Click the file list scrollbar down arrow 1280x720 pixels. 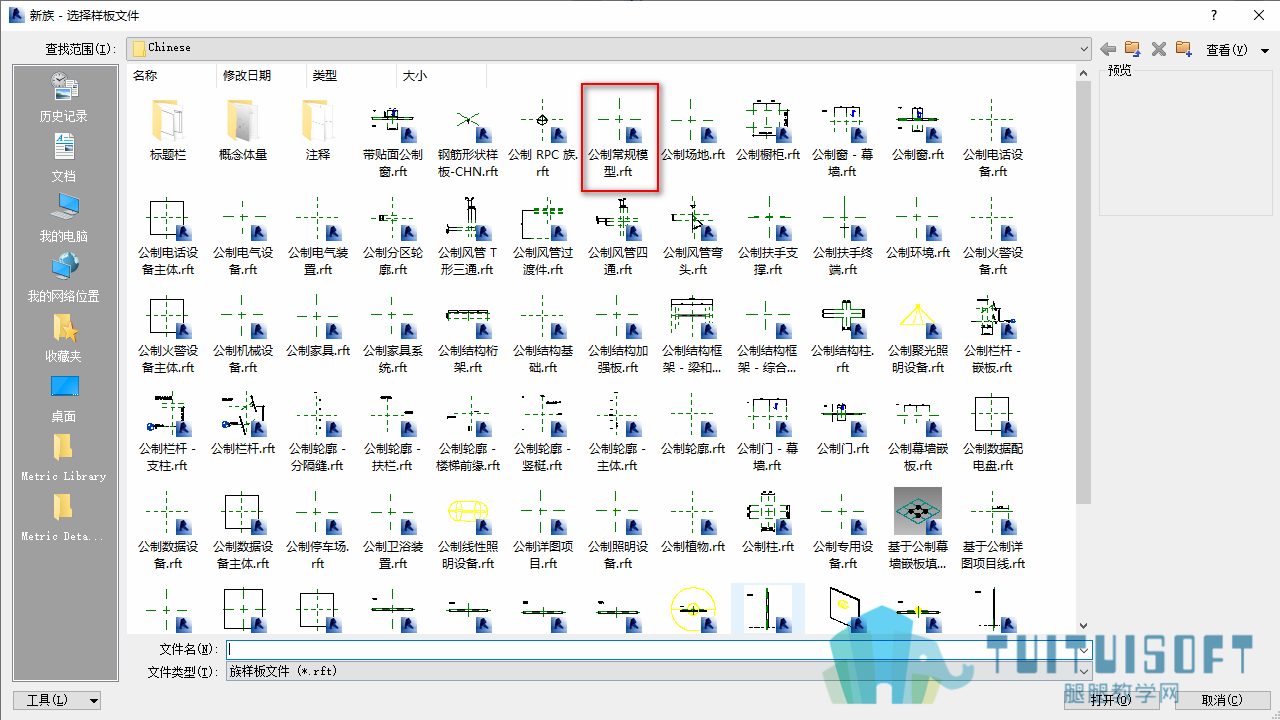1084,625
